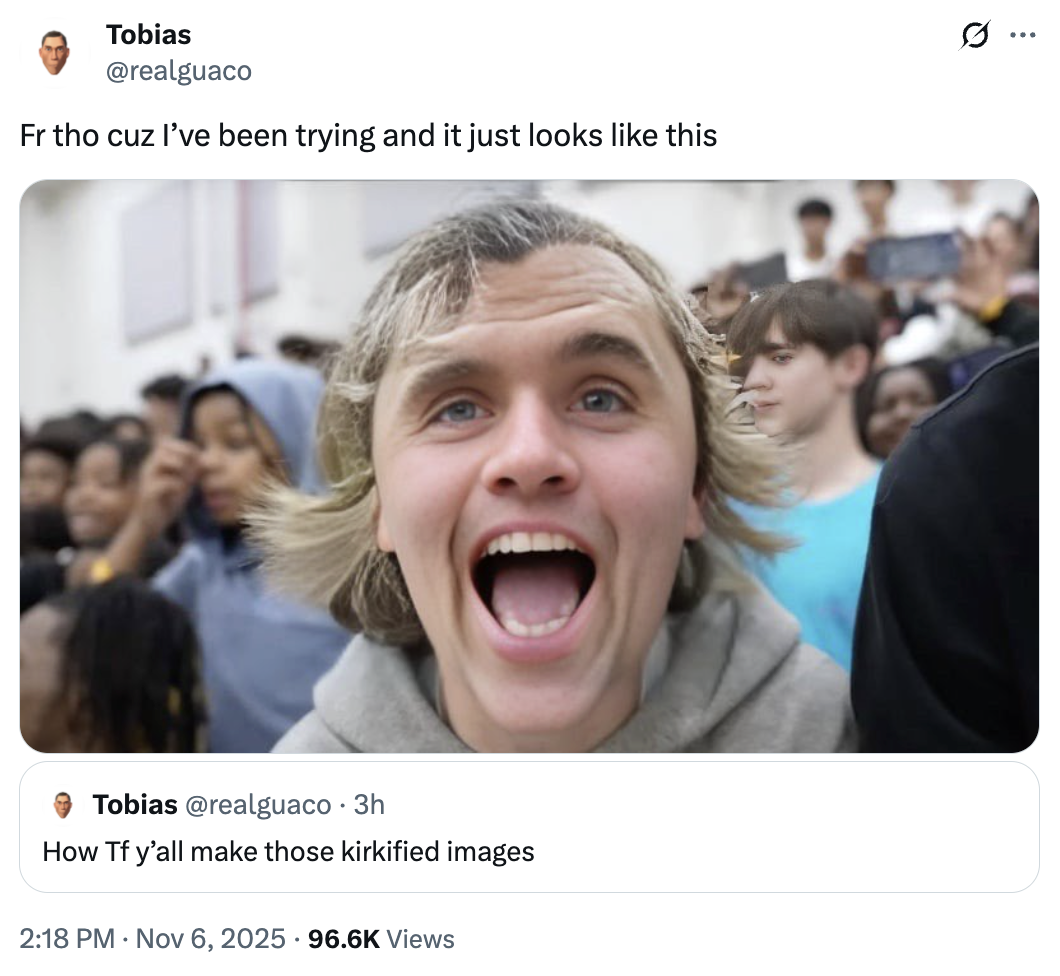
Task: Click the raised phone in the photo background
Action: (x=912, y=255)
